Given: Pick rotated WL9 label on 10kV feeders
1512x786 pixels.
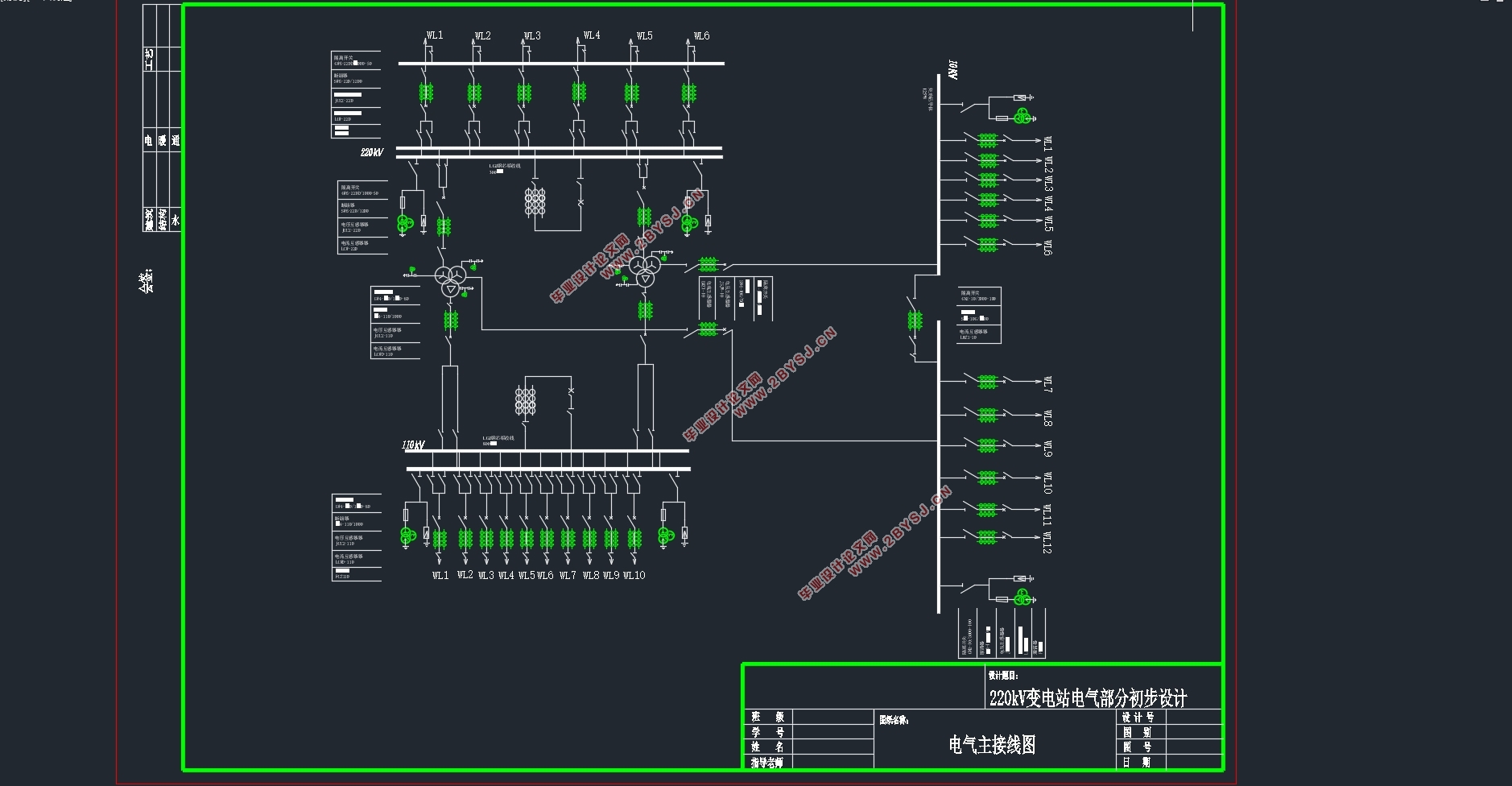Looking at the screenshot, I should point(1047,449).
